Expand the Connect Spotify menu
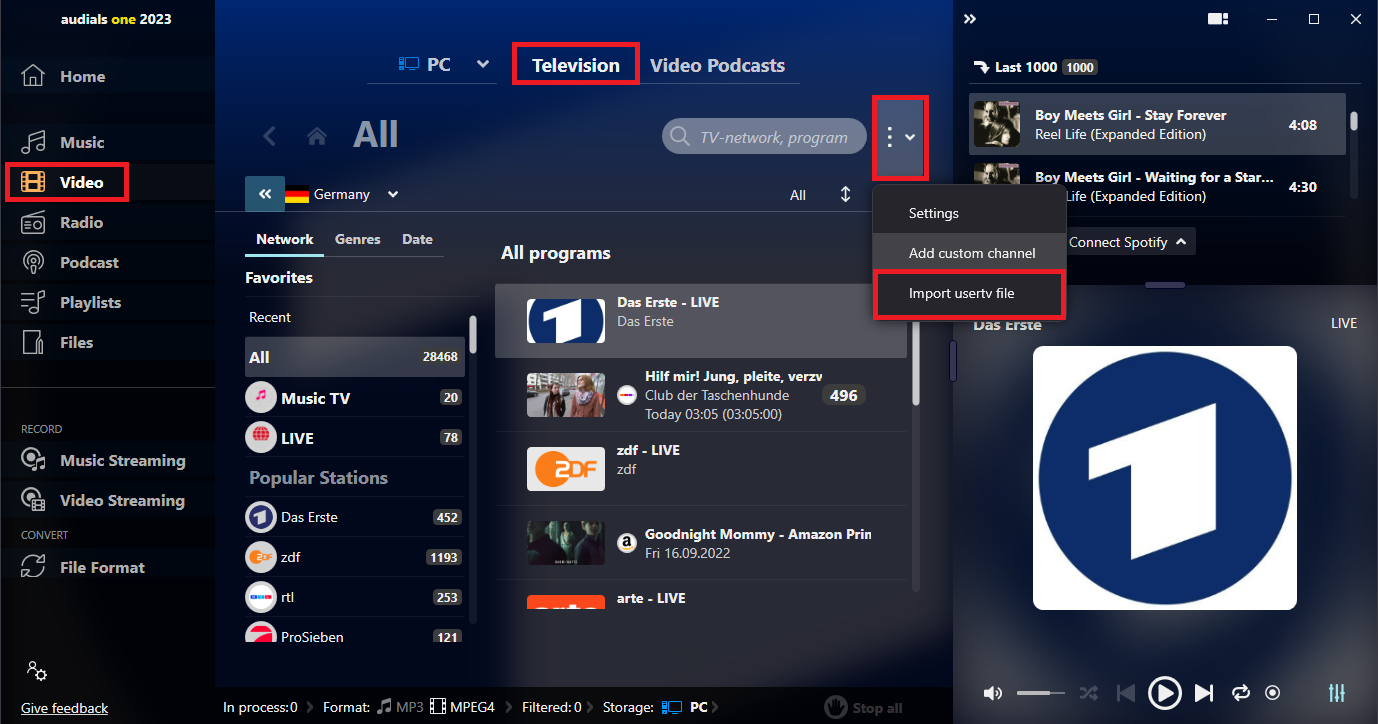This screenshot has width=1378, height=724. point(1128,242)
